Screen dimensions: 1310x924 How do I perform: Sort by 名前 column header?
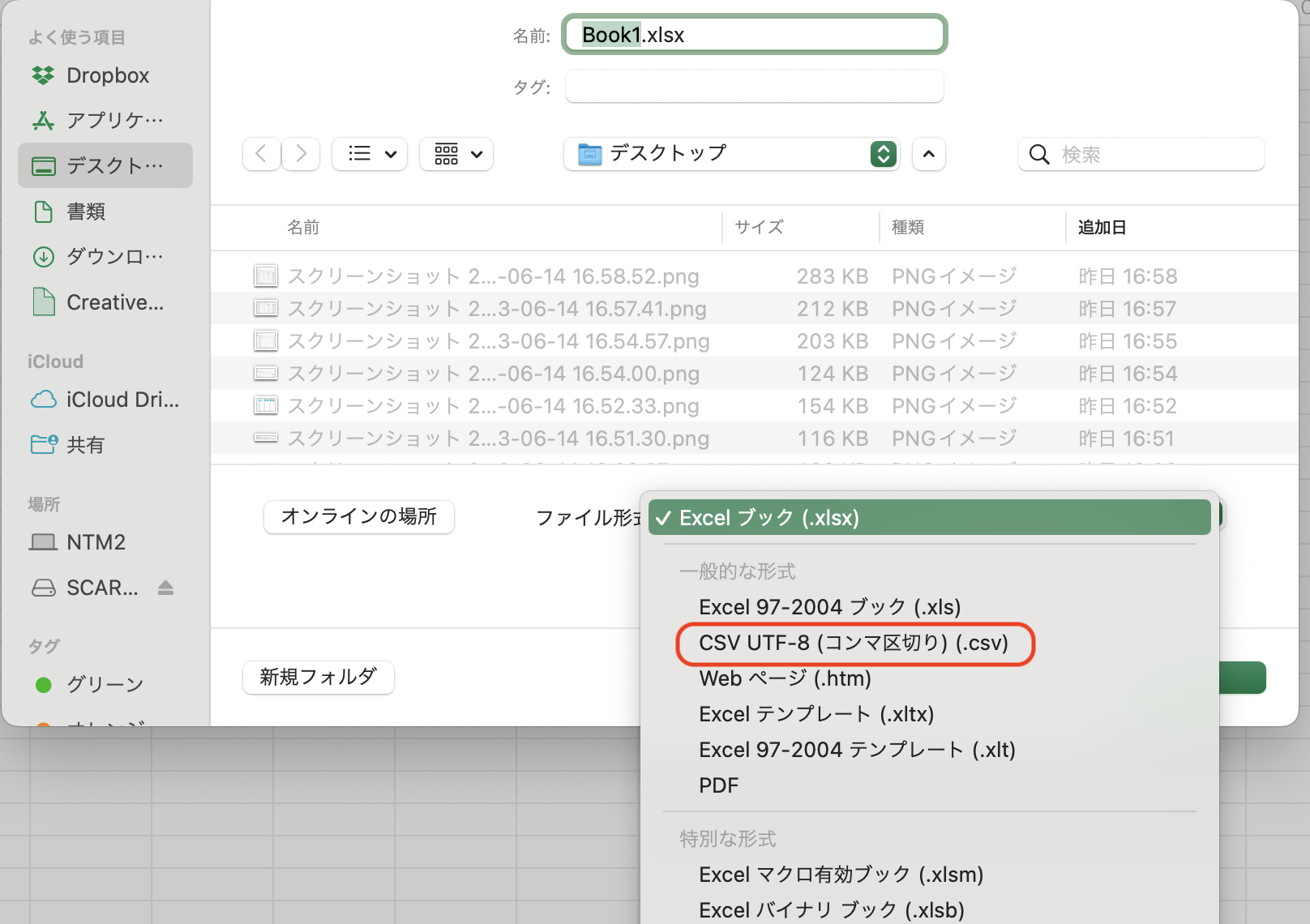303,228
